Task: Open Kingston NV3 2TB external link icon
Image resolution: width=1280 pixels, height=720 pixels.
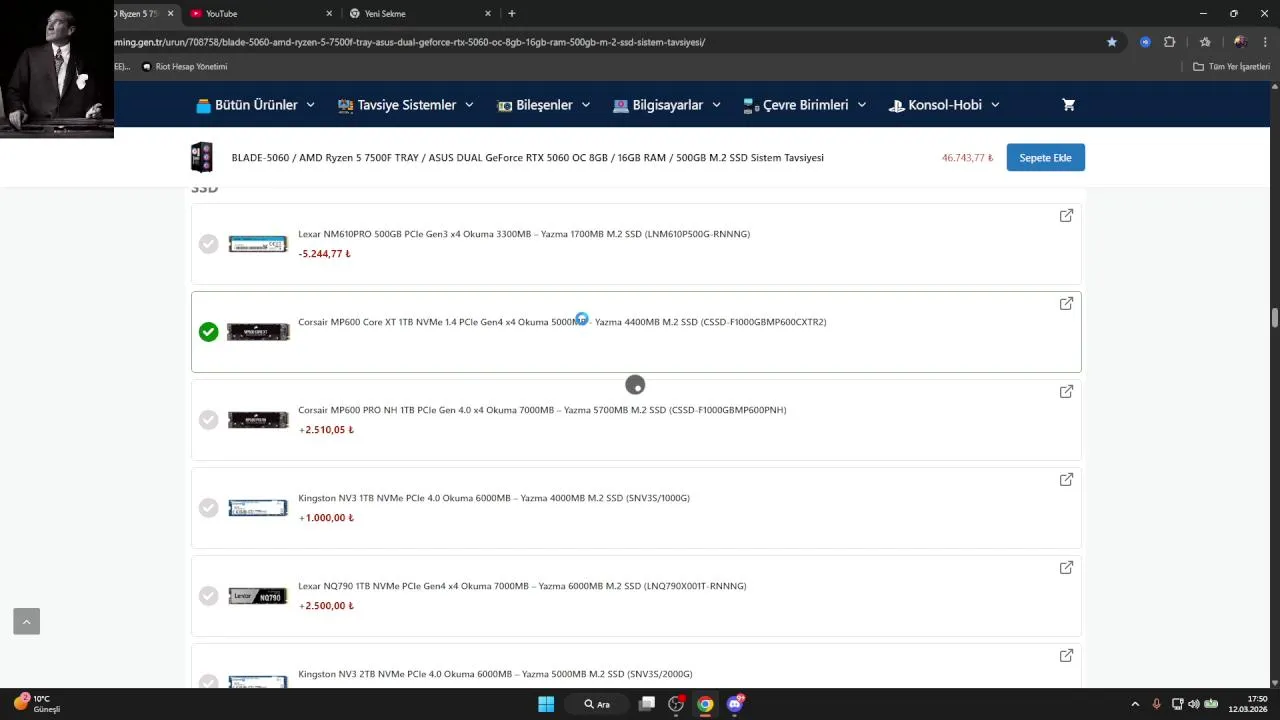Action: (x=1066, y=656)
